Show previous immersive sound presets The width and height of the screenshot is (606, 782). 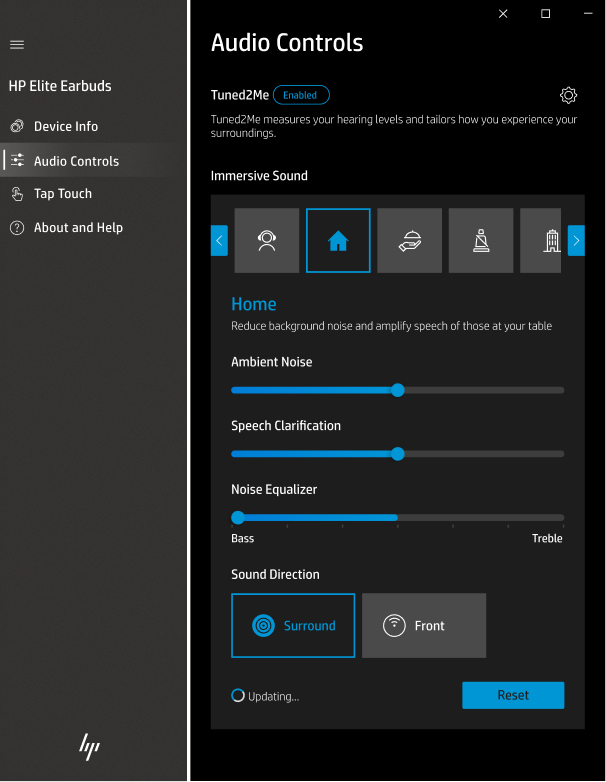(x=219, y=240)
